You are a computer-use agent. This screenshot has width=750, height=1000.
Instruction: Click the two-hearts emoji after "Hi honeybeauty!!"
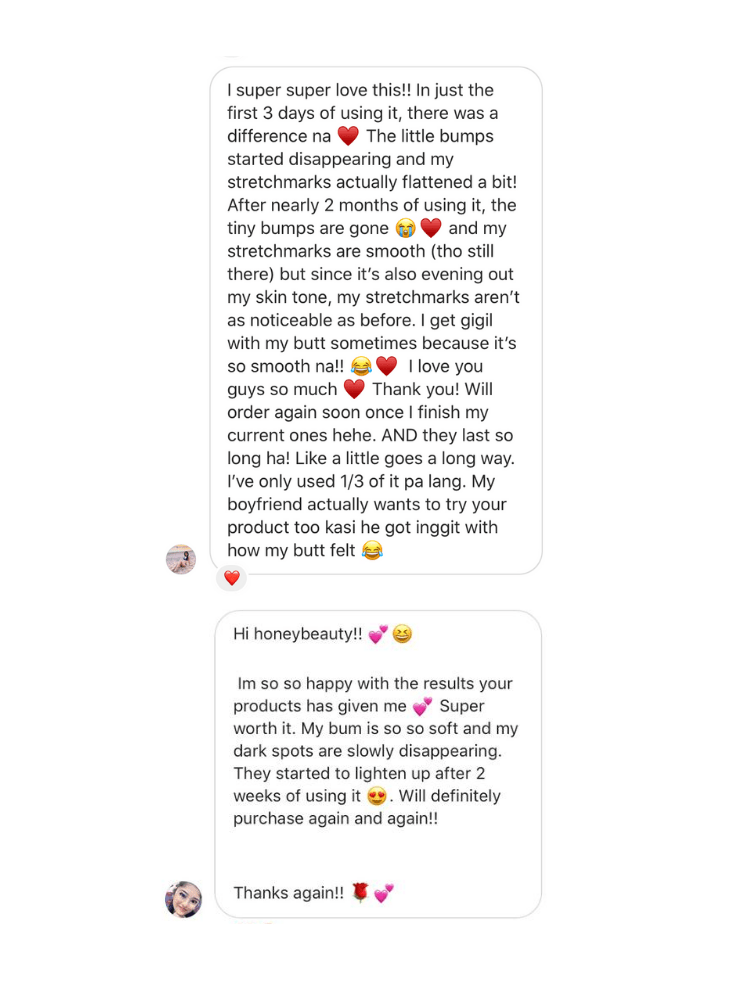pyautogui.click(x=378, y=634)
